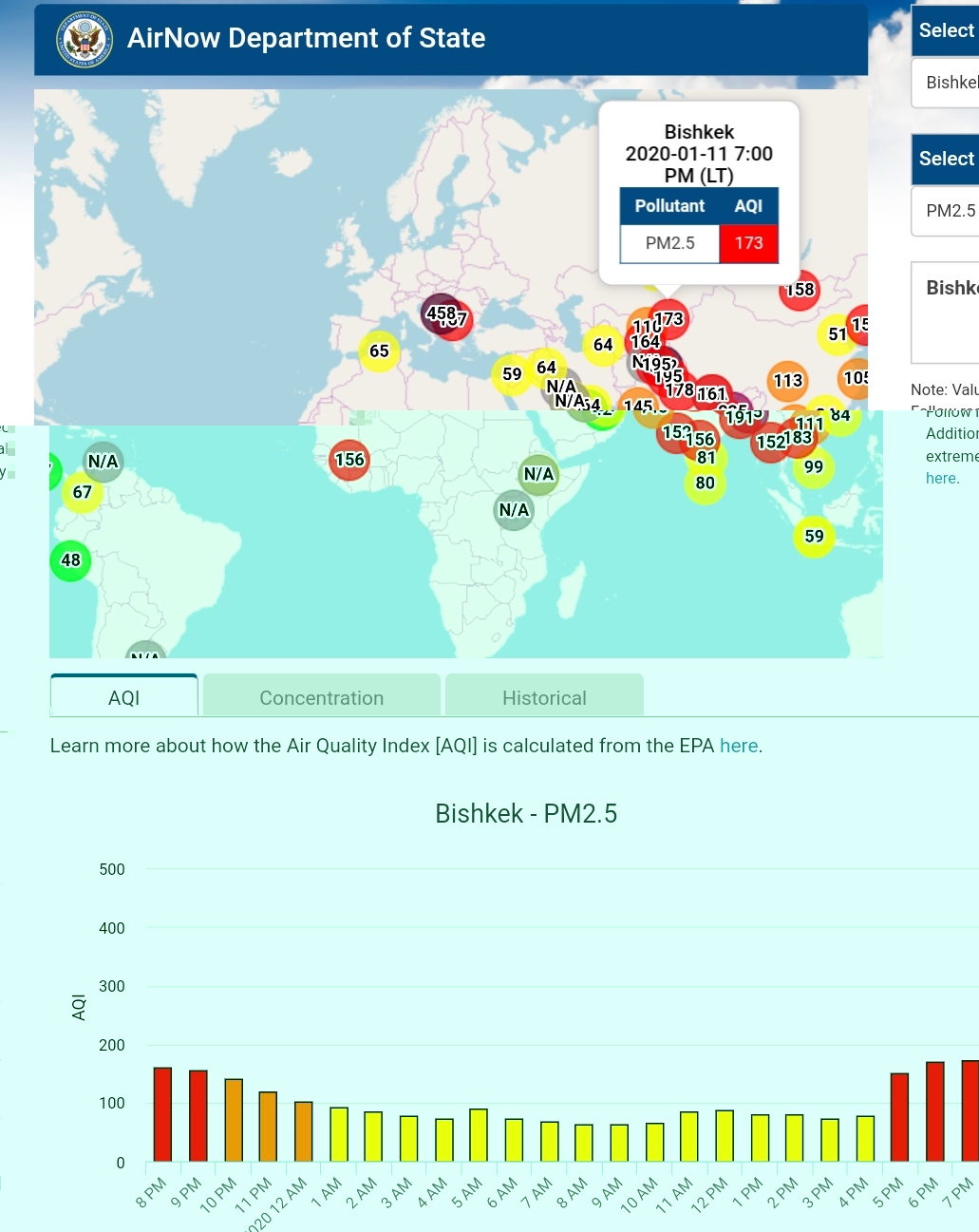Click the orange 113 AQI map marker
979x1232 pixels.
click(x=787, y=381)
